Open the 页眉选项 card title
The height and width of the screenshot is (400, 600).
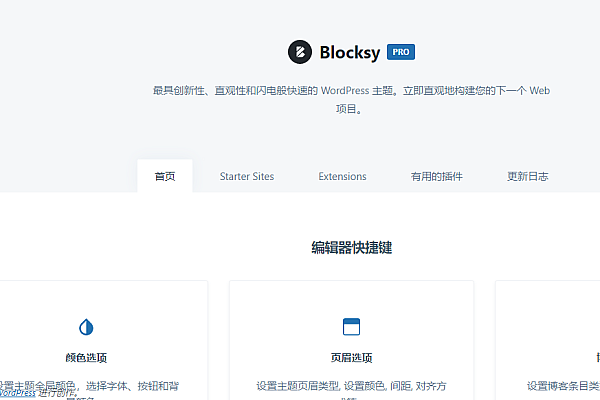tap(351, 358)
